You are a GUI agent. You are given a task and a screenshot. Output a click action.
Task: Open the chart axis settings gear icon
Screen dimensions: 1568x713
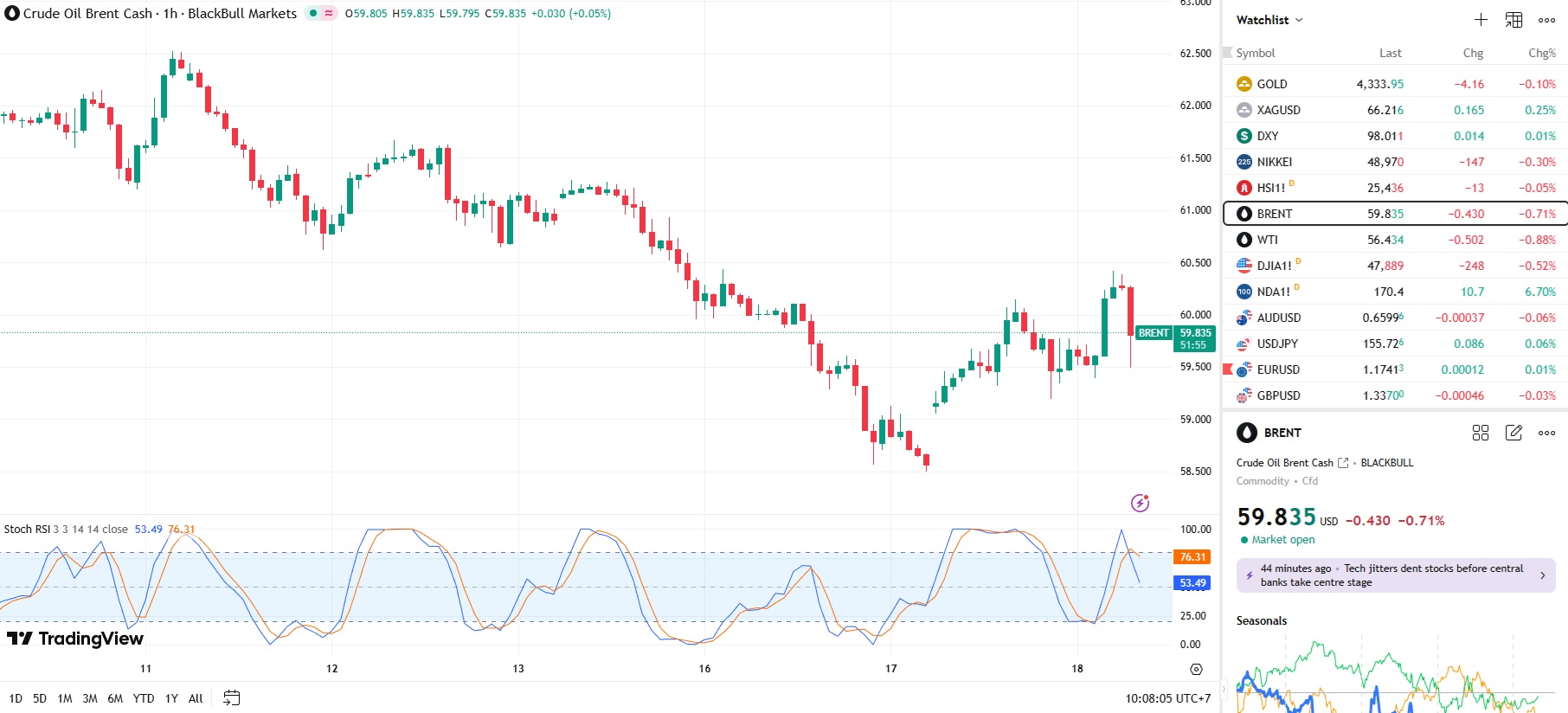1196,669
